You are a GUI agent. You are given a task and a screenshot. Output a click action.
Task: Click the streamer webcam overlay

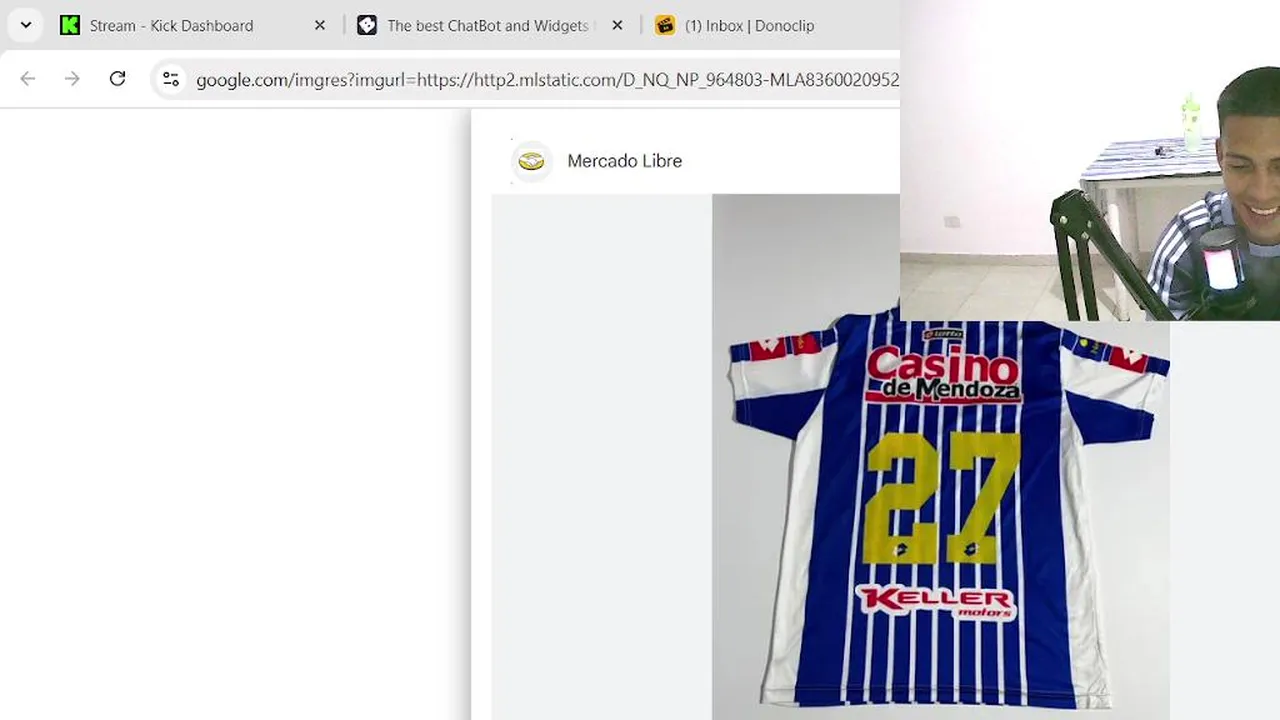click(x=1090, y=160)
